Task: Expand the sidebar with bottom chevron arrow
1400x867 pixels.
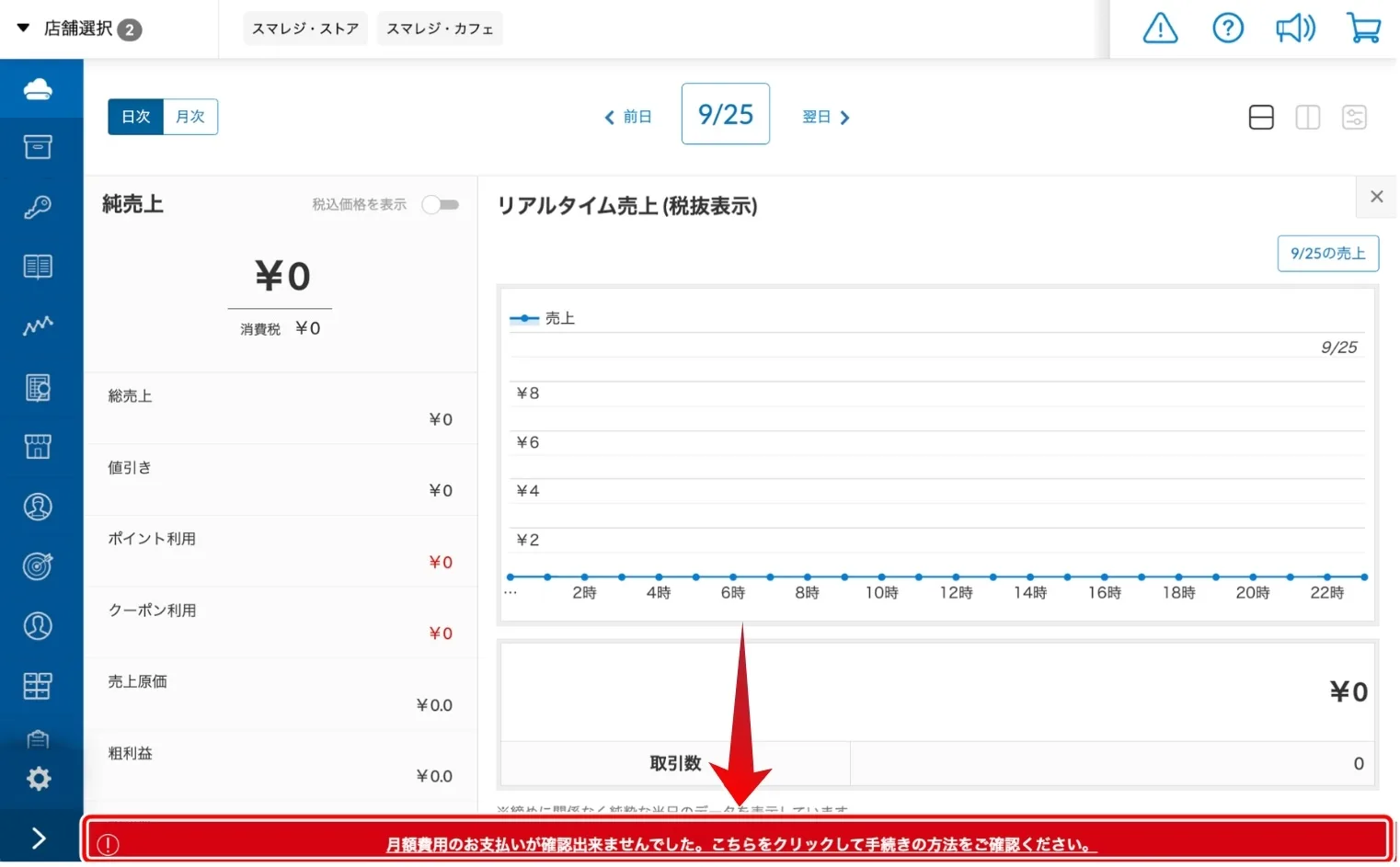Action: [x=39, y=838]
